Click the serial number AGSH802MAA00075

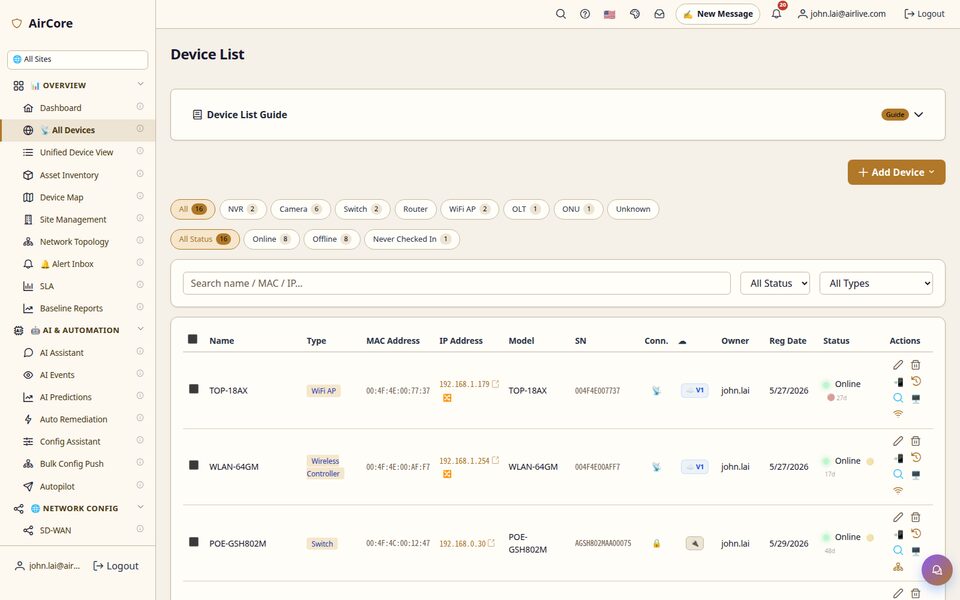point(602,543)
